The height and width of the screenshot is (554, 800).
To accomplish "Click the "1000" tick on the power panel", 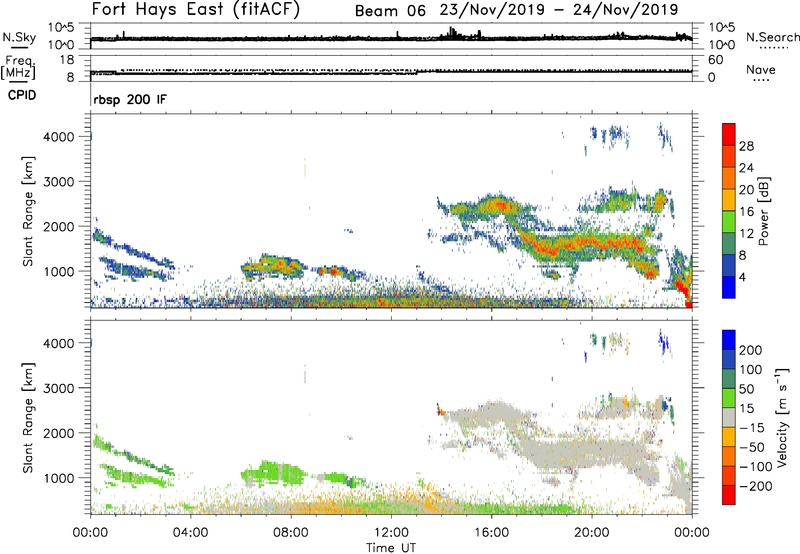I will [x=58, y=271].
